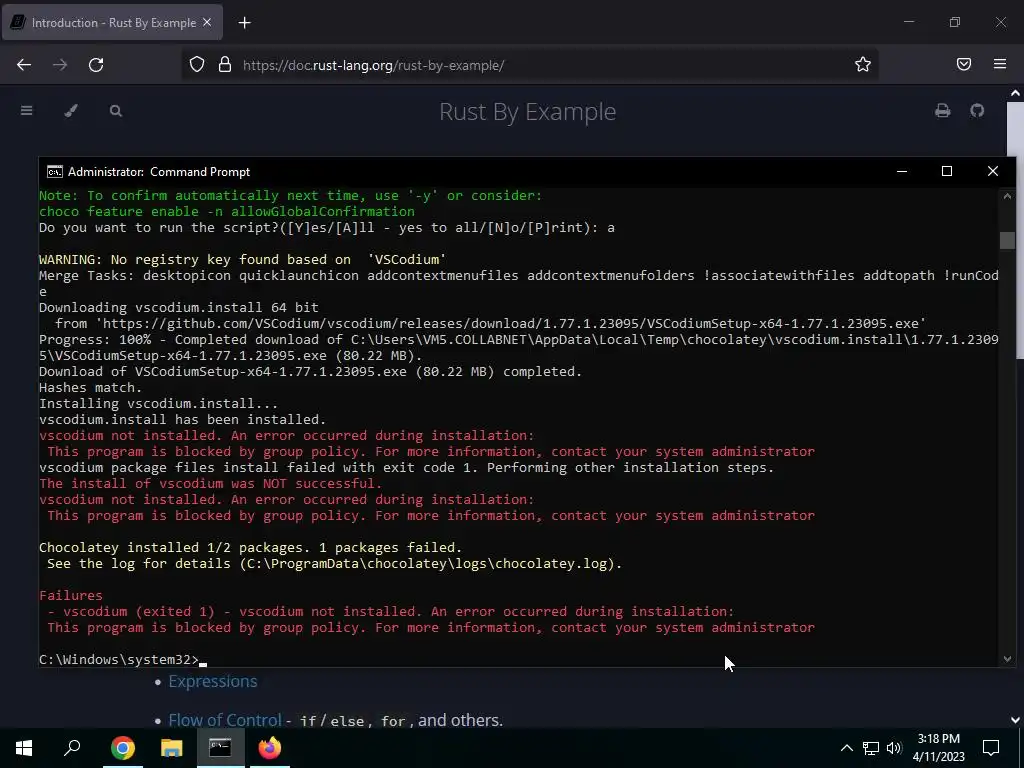The image size is (1024, 768).
Task: Open the clock showing 3:18 PM
Action: [x=938, y=748]
